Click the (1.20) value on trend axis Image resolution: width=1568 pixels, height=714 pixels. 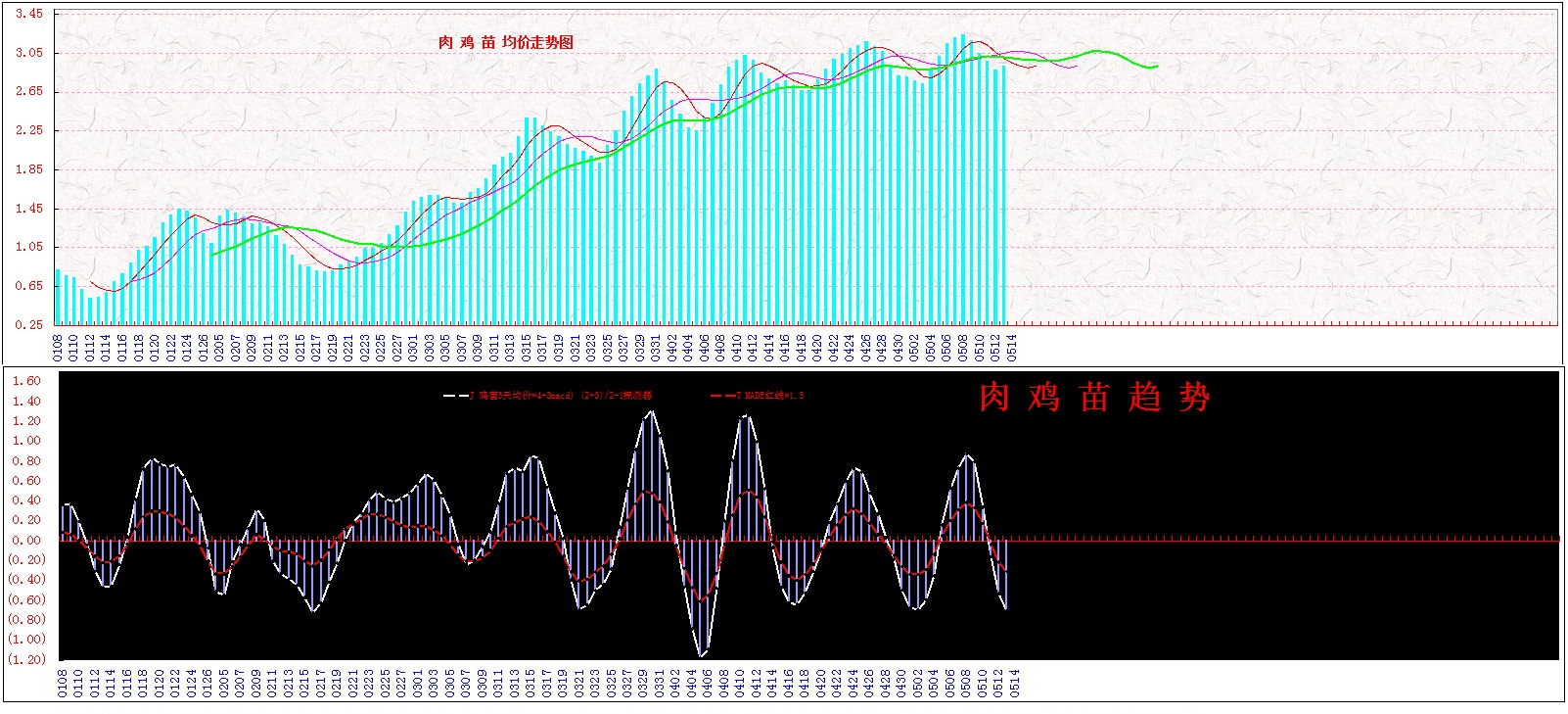(x=26, y=659)
